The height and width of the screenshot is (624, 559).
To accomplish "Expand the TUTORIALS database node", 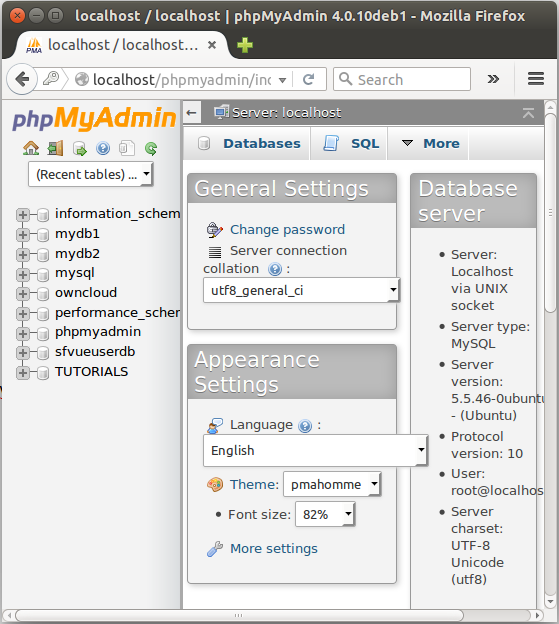I will 23,373.
